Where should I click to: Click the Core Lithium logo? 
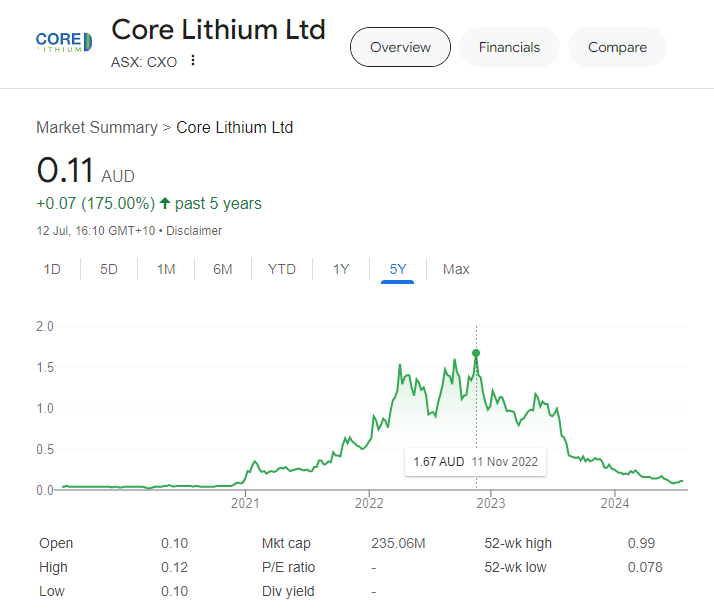[x=64, y=42]
